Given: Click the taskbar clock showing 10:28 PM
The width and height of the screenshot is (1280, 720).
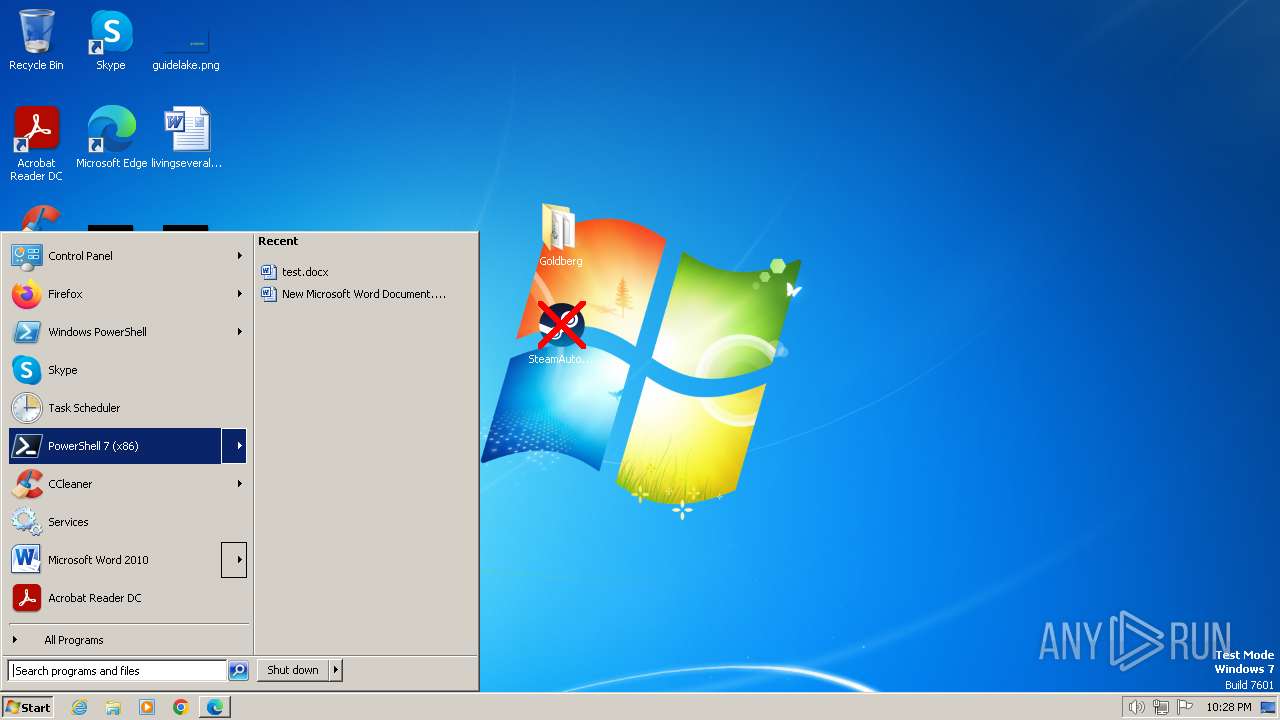Looking at the screenshot, I should pos(1228,707).
